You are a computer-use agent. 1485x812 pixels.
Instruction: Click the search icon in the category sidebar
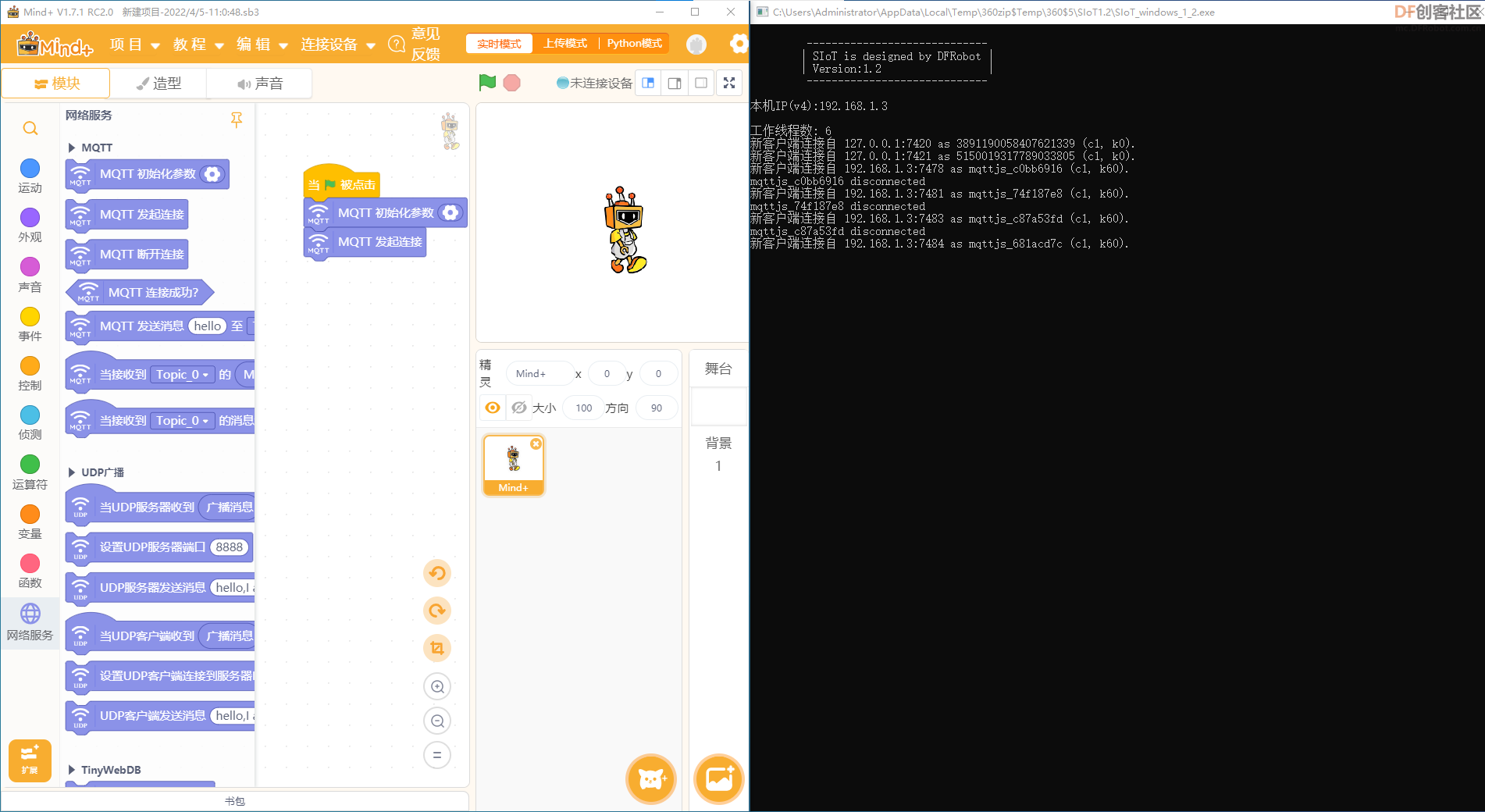click(30, 128)
